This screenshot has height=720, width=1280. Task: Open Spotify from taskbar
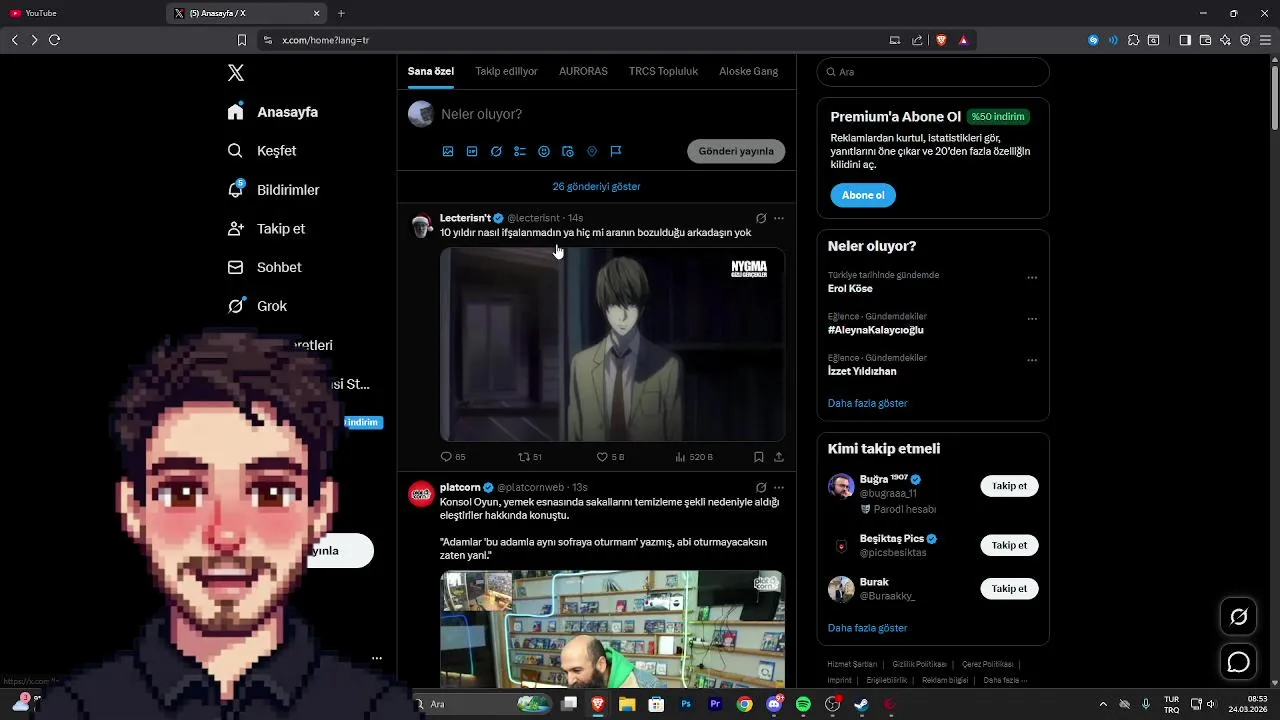click(x=803, y=704)
